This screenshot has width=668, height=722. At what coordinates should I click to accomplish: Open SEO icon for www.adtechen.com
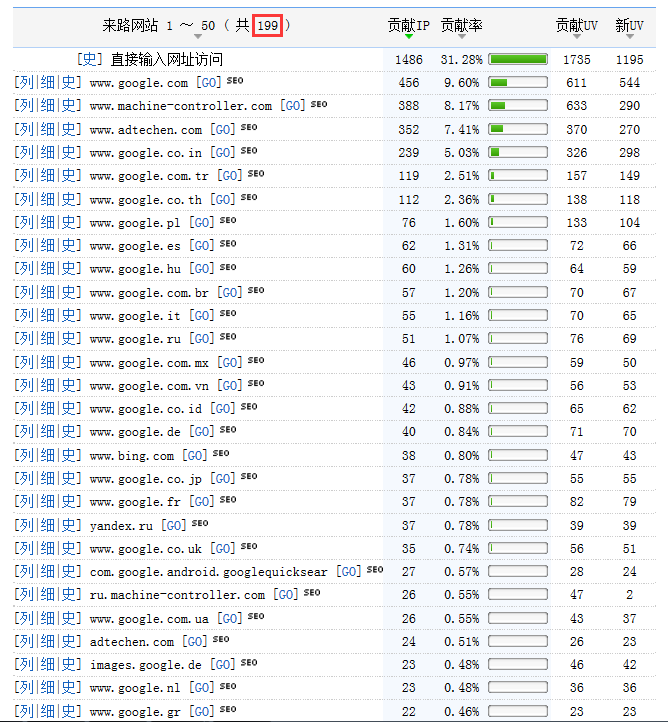(249, 127)
